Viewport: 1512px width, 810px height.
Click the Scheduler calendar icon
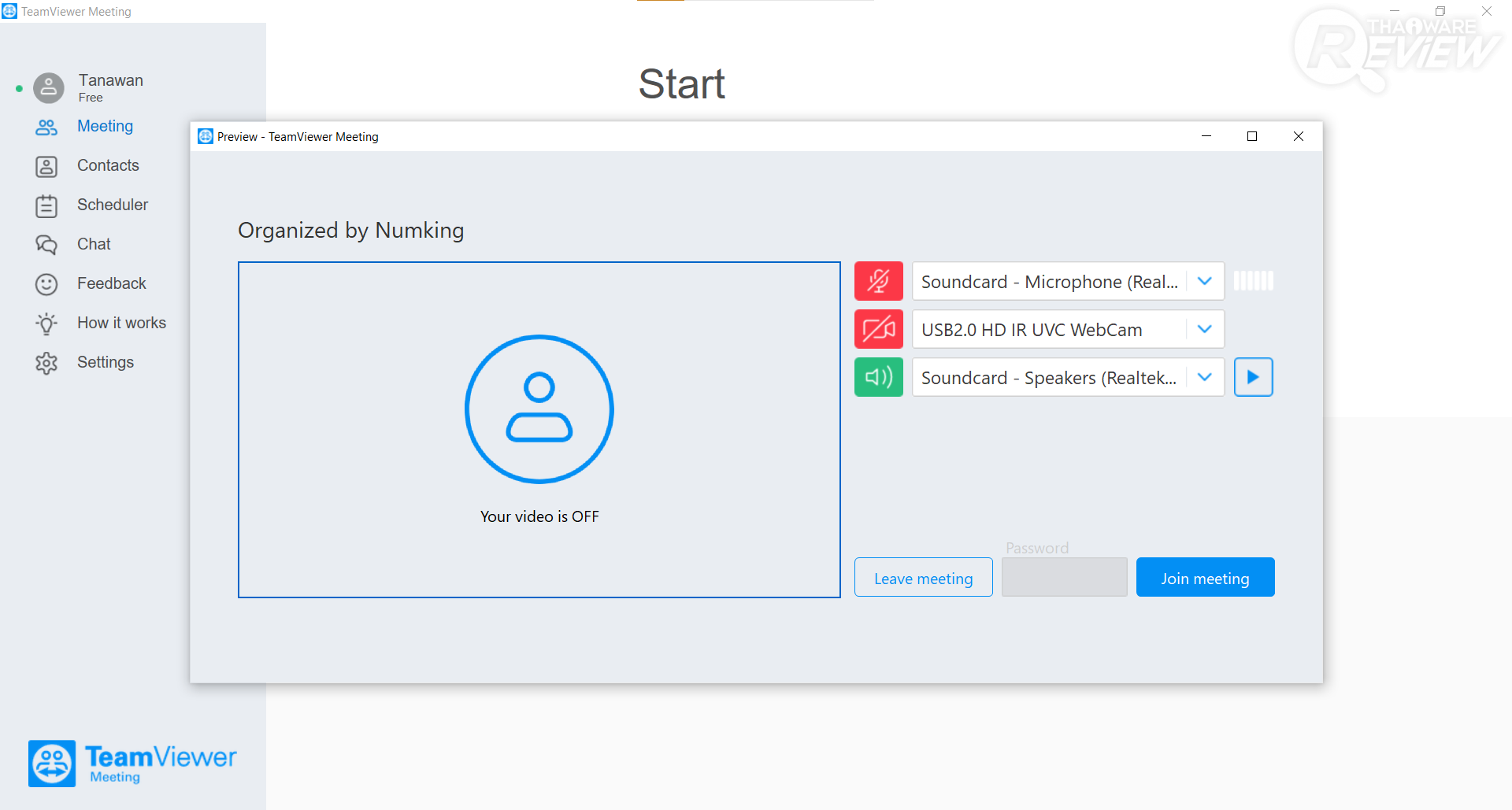(x=46, y=205)
